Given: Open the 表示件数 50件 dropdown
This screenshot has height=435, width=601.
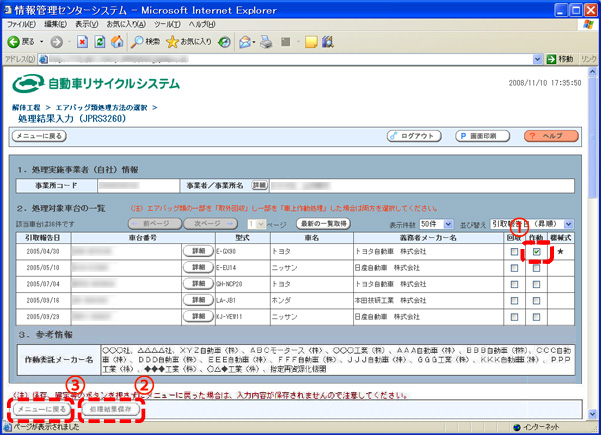Looking at the screenshot, I should [x=437, y=224].
